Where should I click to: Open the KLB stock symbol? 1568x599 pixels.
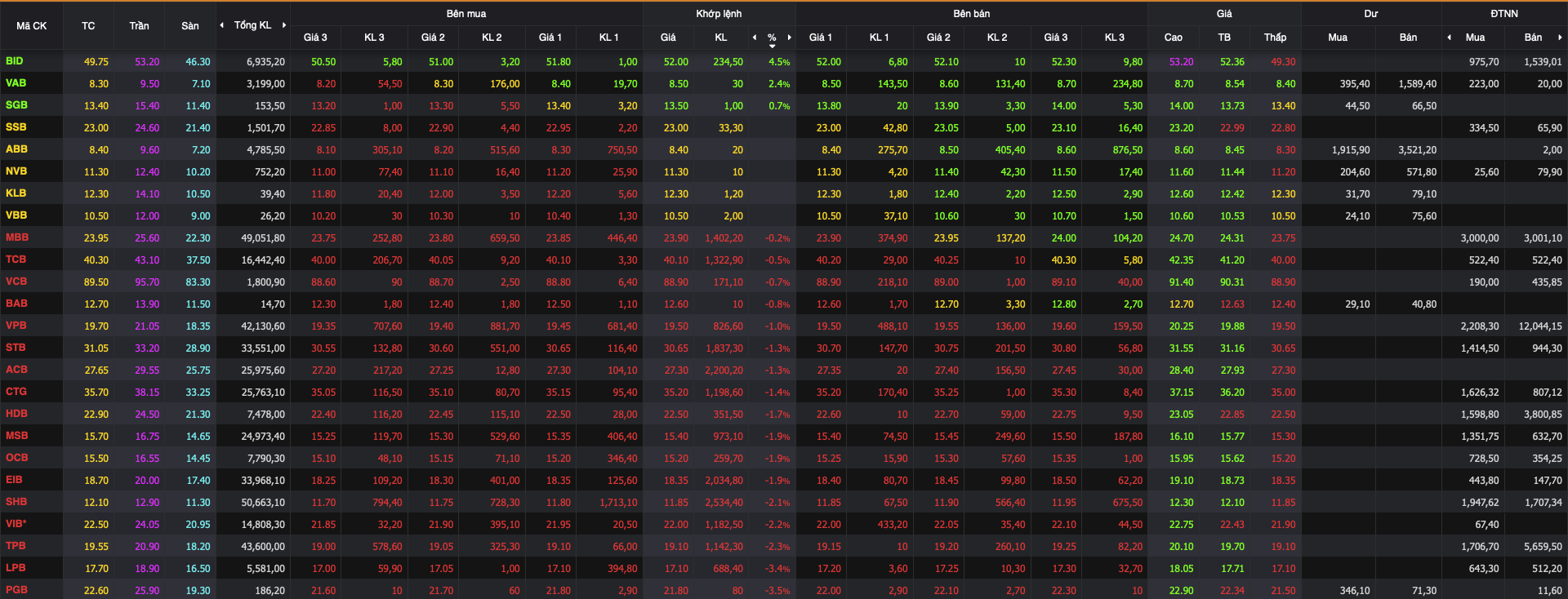click(16, 193)
